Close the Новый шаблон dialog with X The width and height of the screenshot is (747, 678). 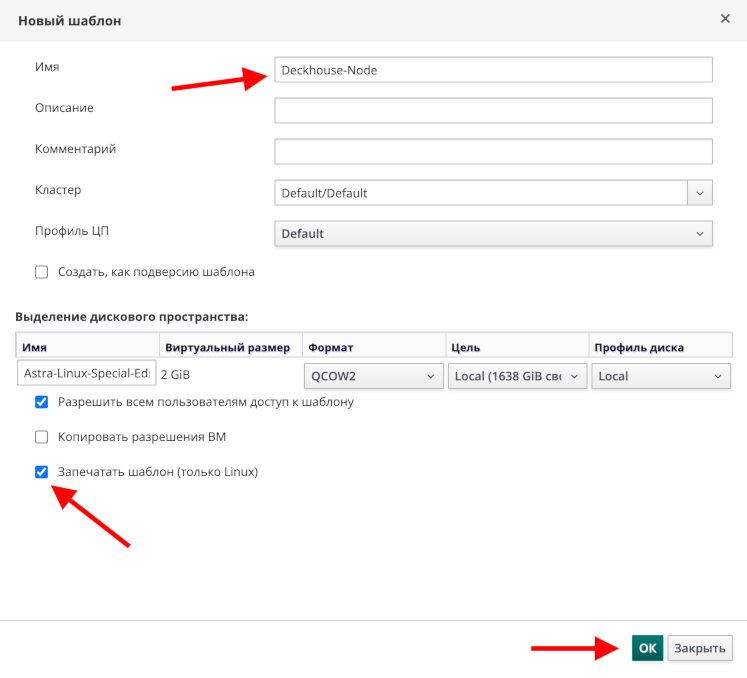click(724, 19)
